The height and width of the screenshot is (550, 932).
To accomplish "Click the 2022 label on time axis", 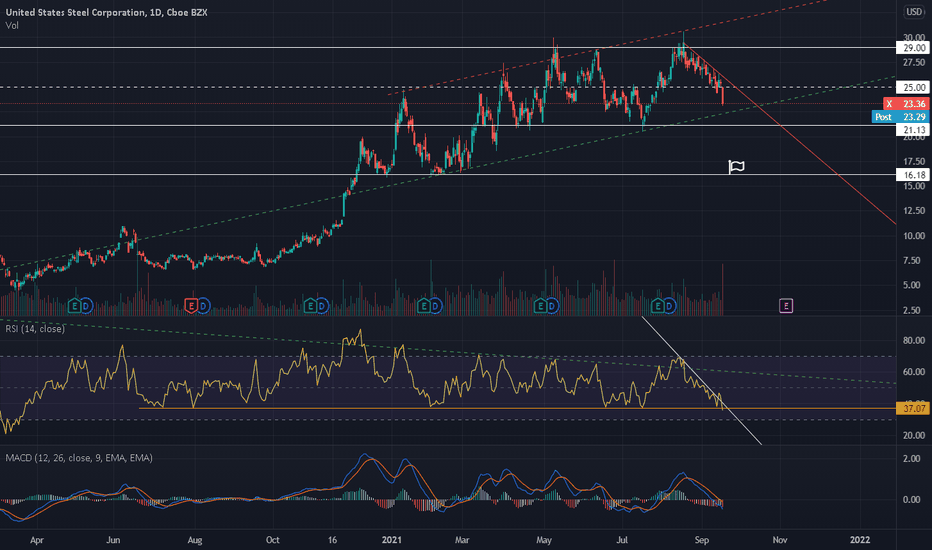I will click(x=860, y=540).
